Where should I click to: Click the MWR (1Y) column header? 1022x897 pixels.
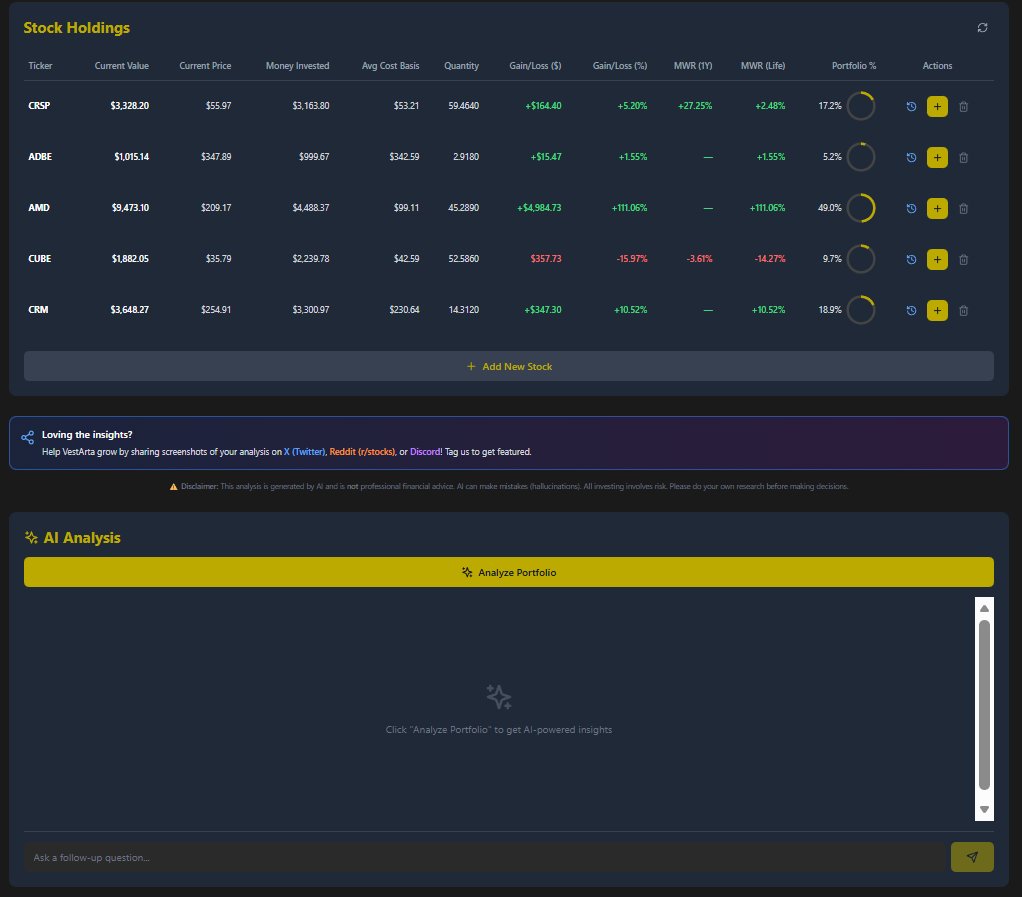693,66
